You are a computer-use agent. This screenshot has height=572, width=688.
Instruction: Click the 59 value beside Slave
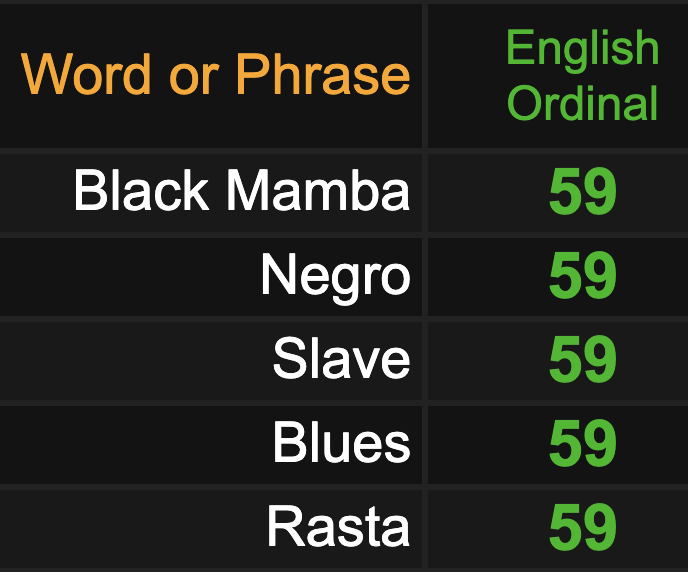[583, 359]
